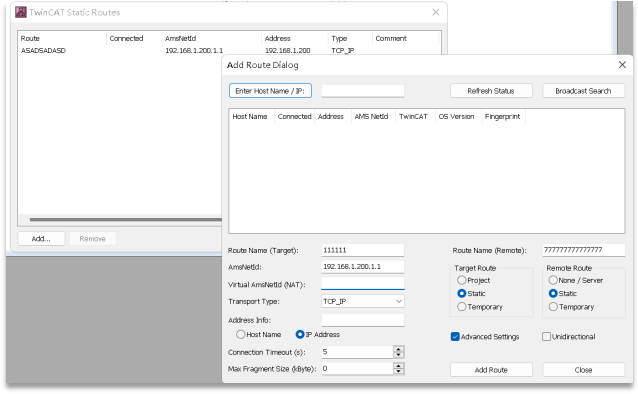The width and height of the screenshot is (638, 394).
Task: Open the Transport Type dropdown
Action: [x=363, y=301]
